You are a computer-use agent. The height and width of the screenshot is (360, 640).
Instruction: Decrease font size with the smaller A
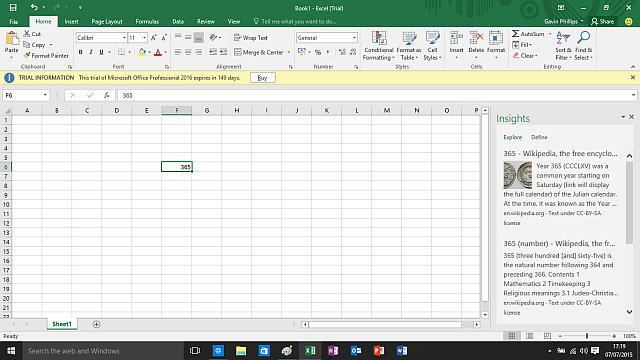(x=164, y=38)
